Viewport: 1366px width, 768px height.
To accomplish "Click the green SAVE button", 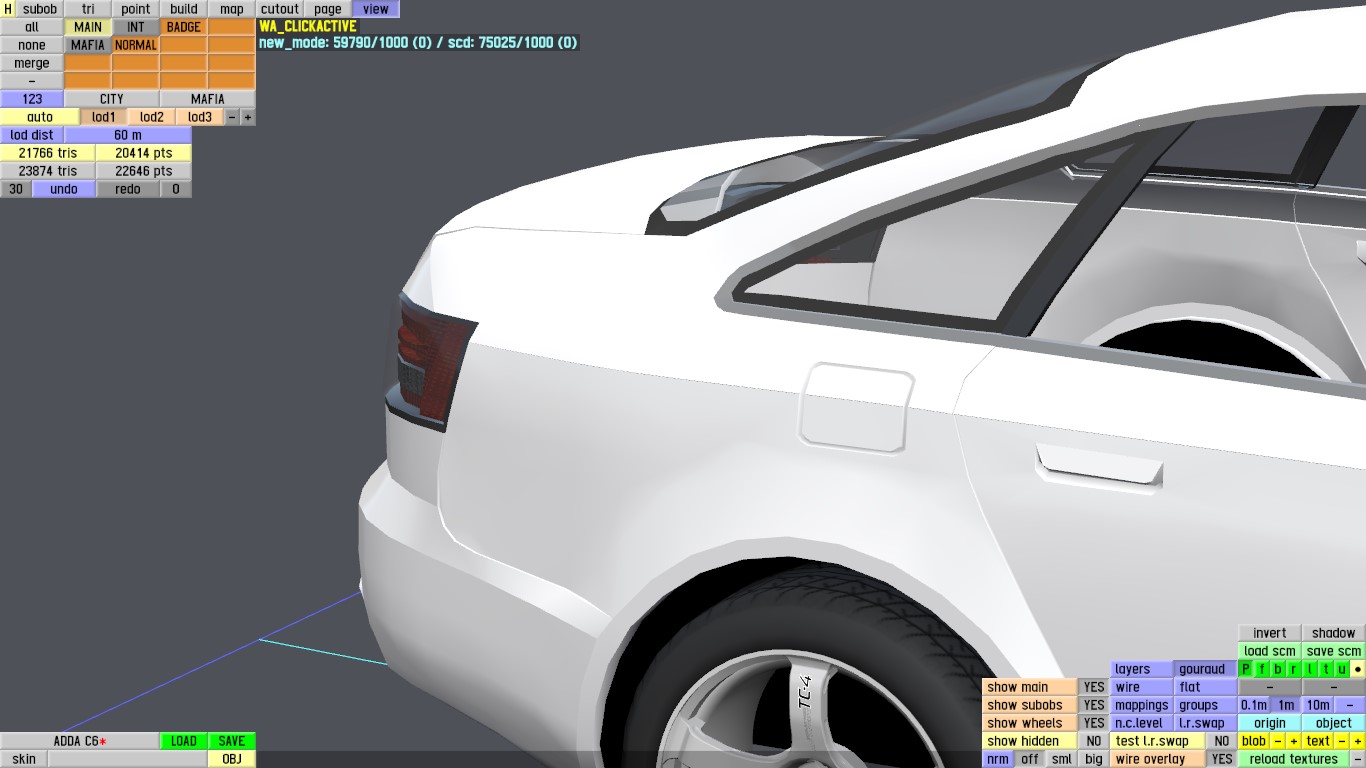I will tap(232, 741).
